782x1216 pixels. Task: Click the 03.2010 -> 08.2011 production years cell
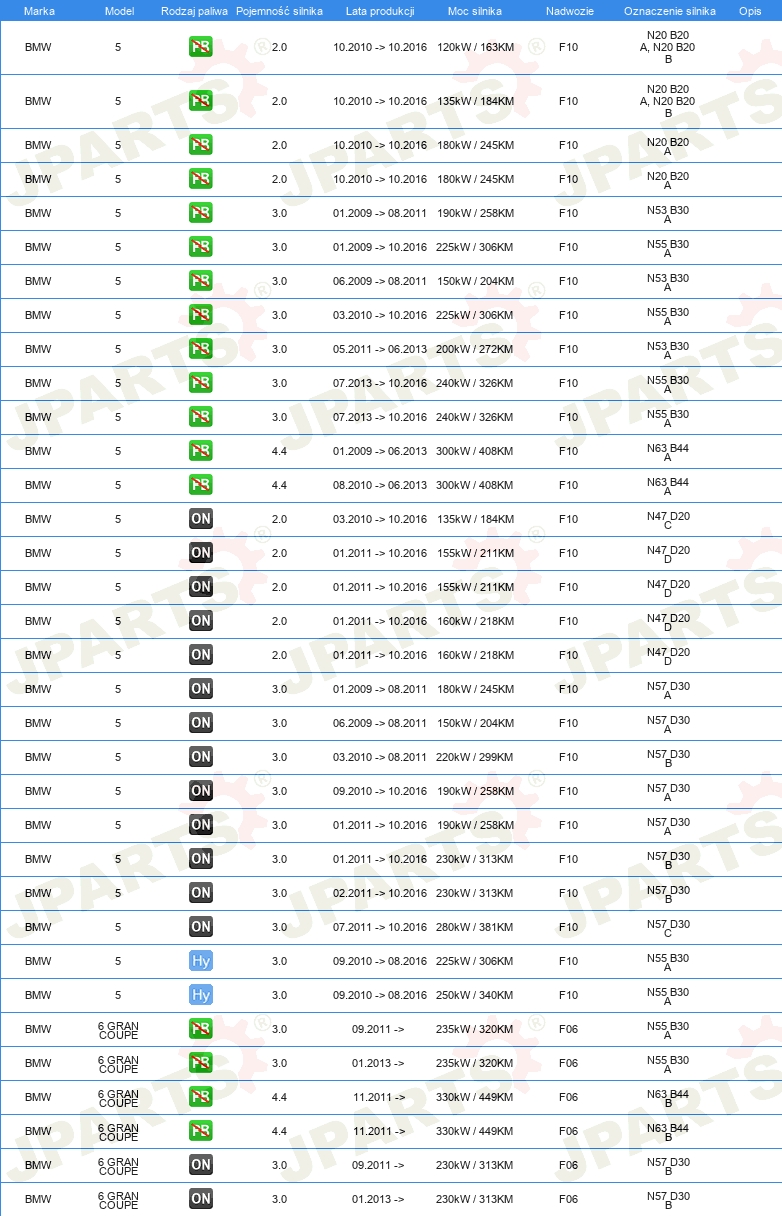pyautogui.click(x=380, y=757)
